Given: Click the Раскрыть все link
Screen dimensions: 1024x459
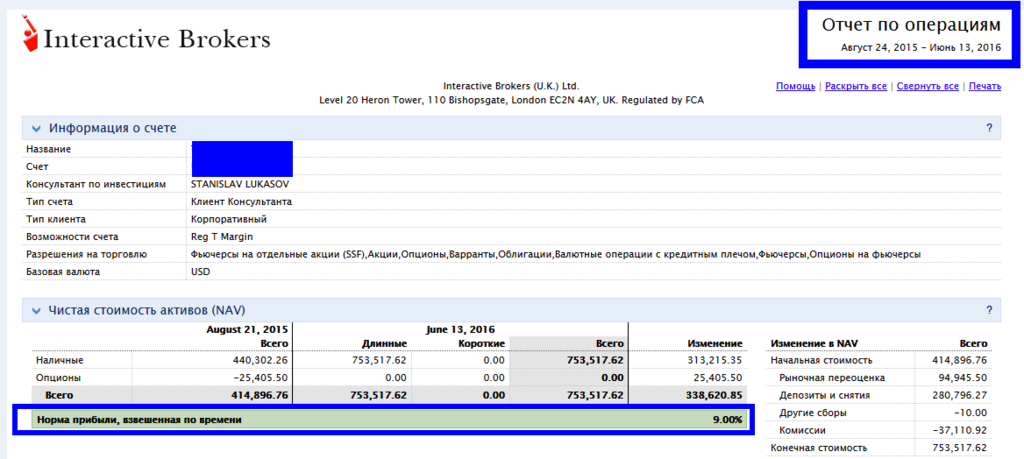Looking at the screenshot, I should [x=856, y=86].
